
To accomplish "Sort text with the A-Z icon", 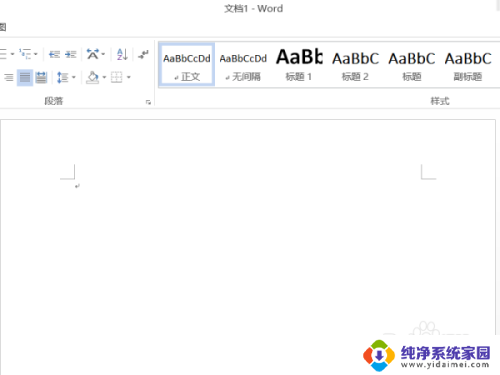I will pyautogui.click(x=122, y=54).
